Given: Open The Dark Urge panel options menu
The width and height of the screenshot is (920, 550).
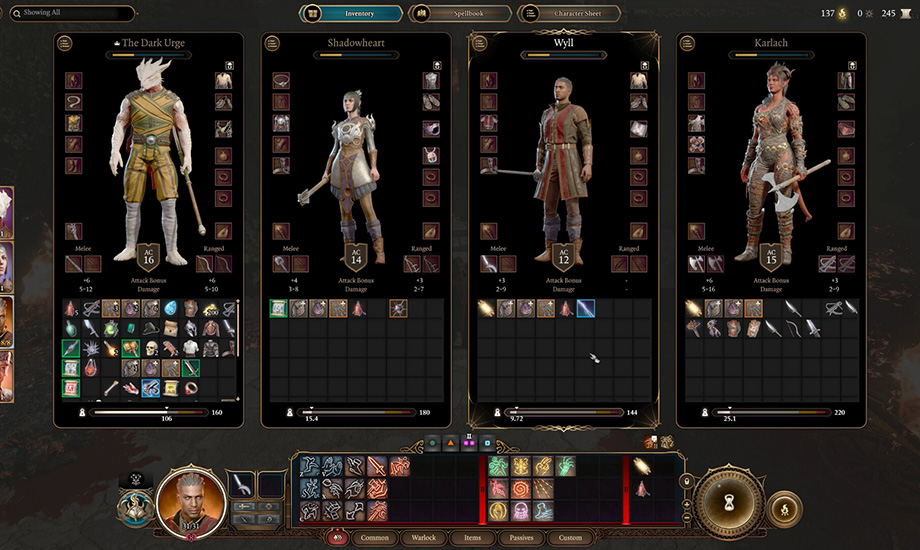Looking at the screenshot, I should 65,43.
